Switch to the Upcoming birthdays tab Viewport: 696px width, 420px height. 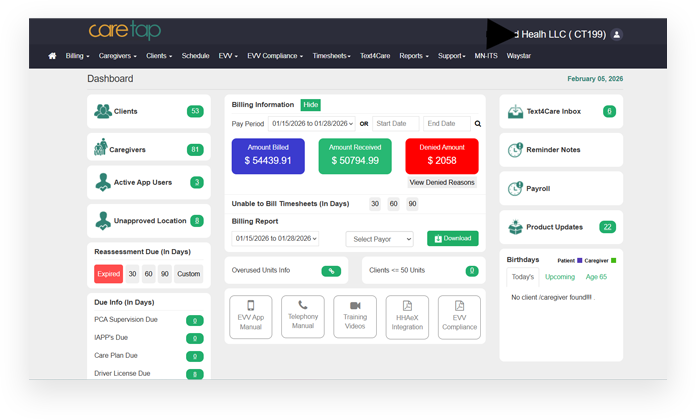pyautogui.click(x=559, y=276)
